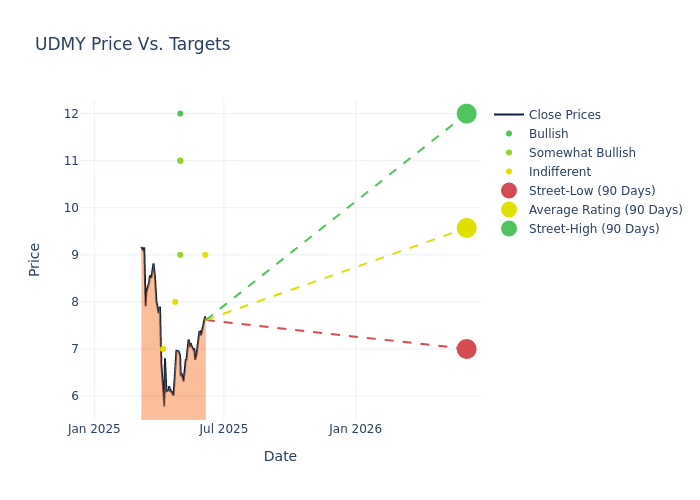Select the large red Street-Low target marker

[x=466, y=349]
